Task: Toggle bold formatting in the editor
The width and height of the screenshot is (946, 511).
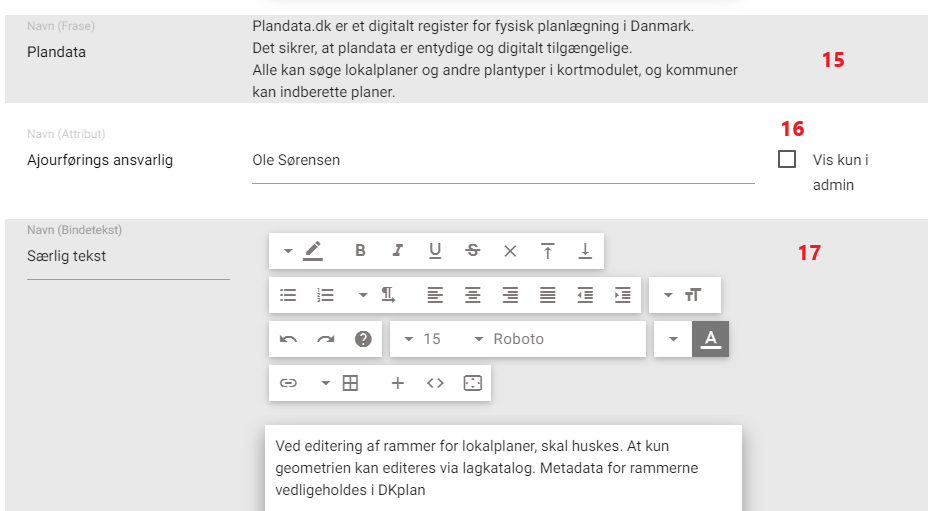Action: 360,251
